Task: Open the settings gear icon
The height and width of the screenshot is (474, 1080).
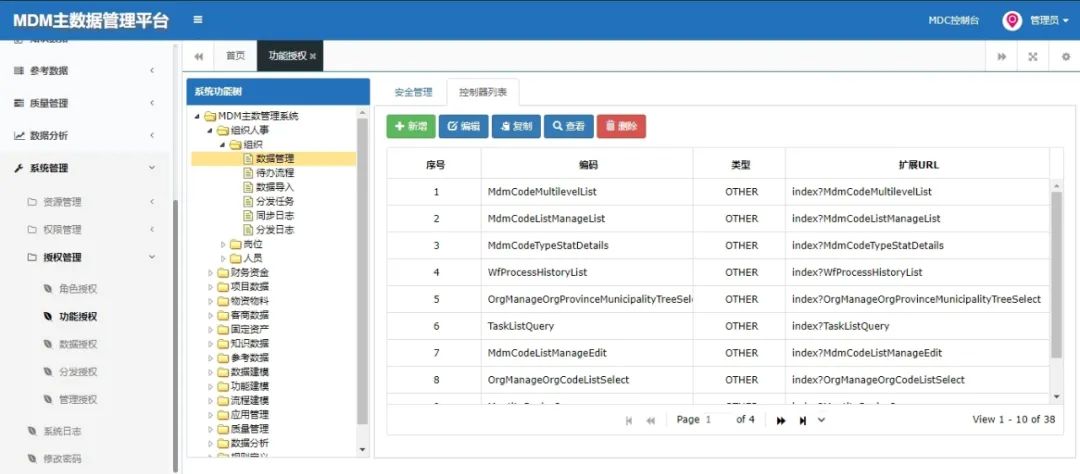Action: point(1066,56)
